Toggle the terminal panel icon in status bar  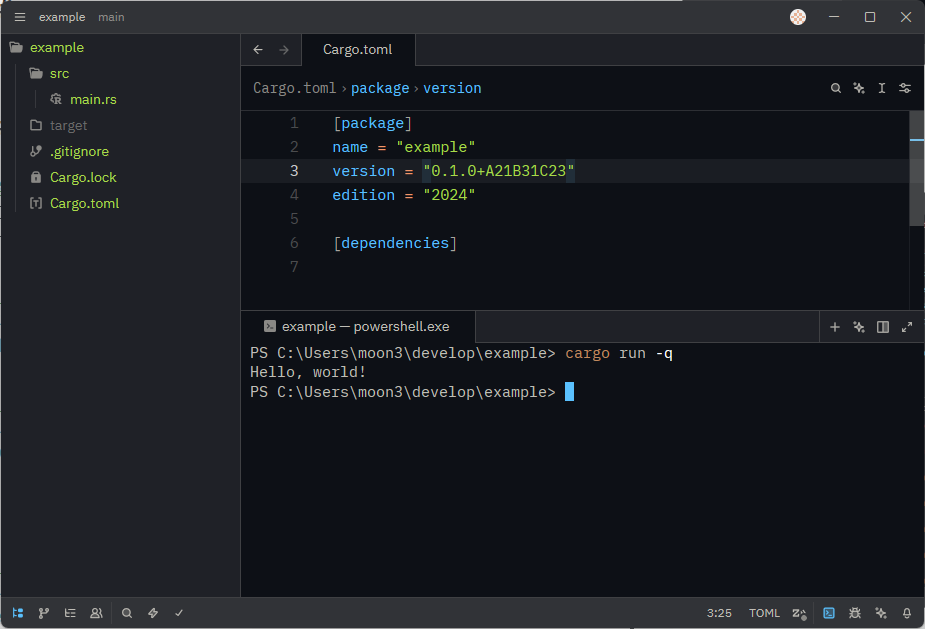tap(829, 613)
